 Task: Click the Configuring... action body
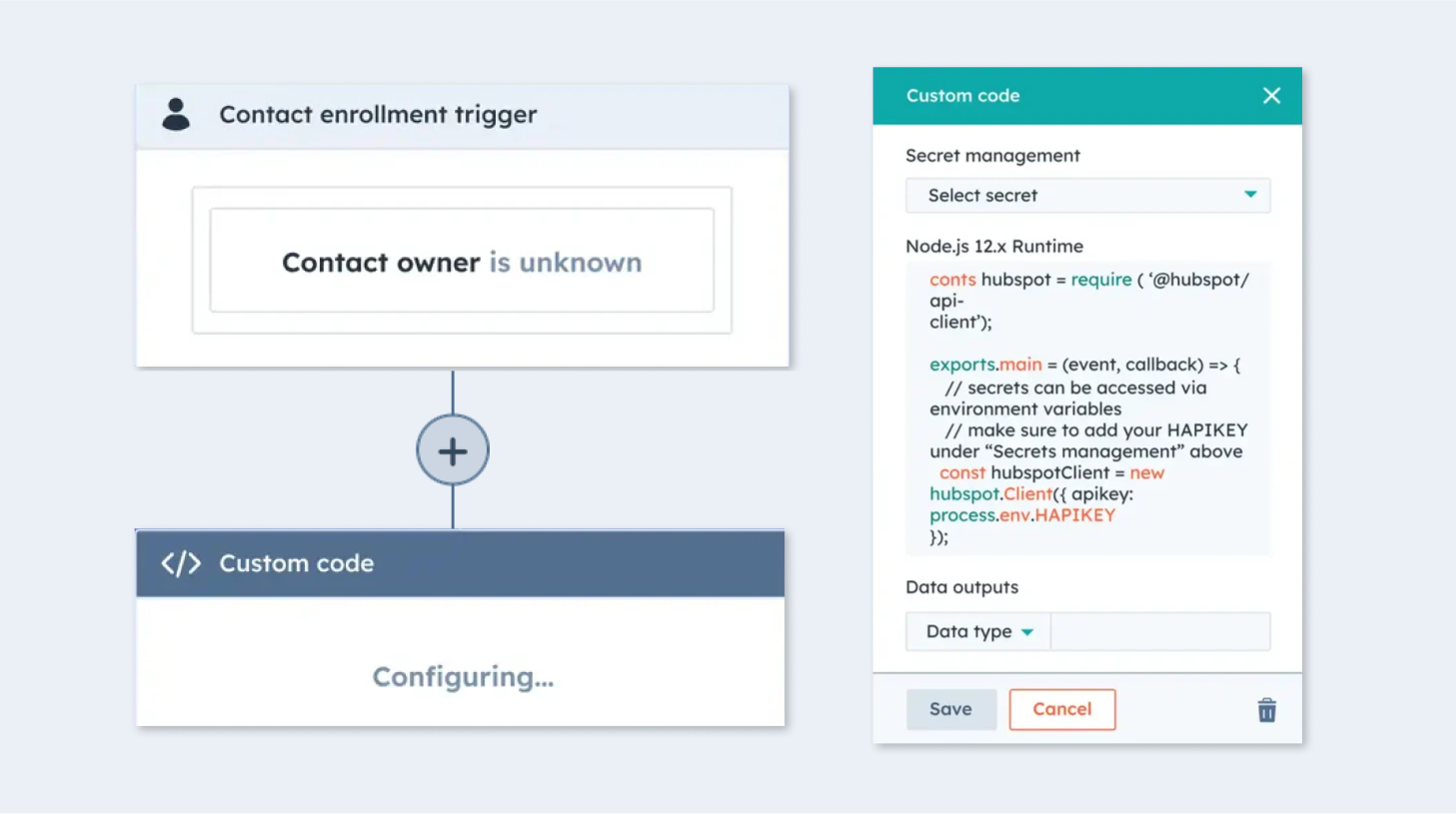(460, 661)
